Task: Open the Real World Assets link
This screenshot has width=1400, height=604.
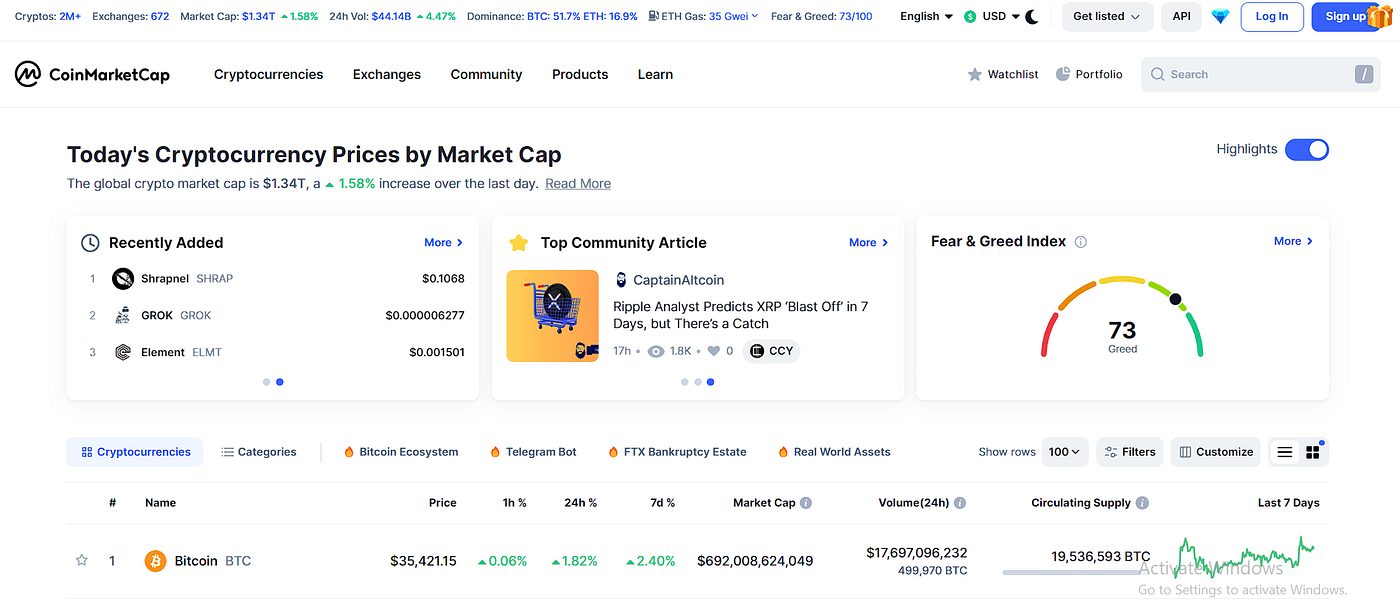Action: [x=834, y=452]
